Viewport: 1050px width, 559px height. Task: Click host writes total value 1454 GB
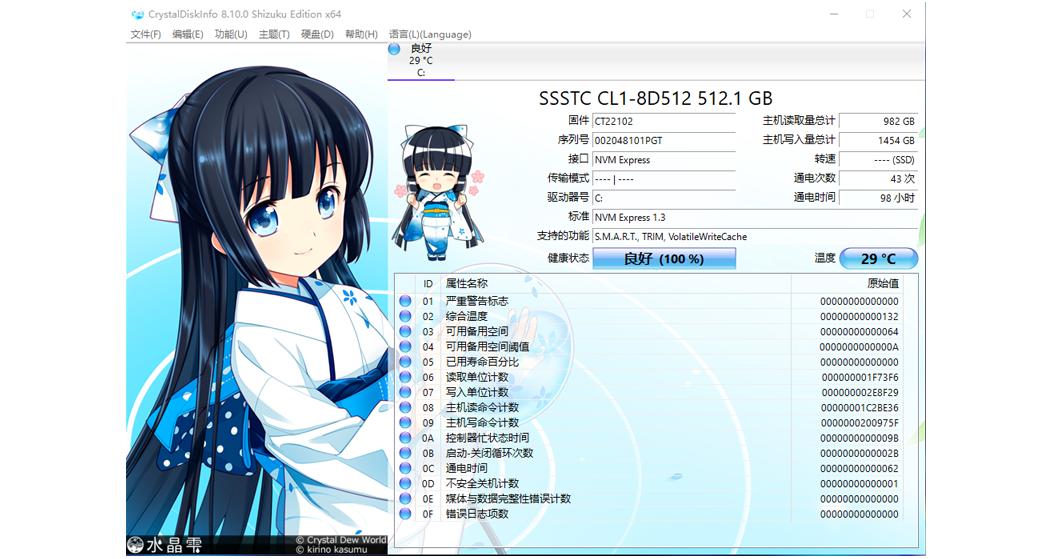point(878,141)
